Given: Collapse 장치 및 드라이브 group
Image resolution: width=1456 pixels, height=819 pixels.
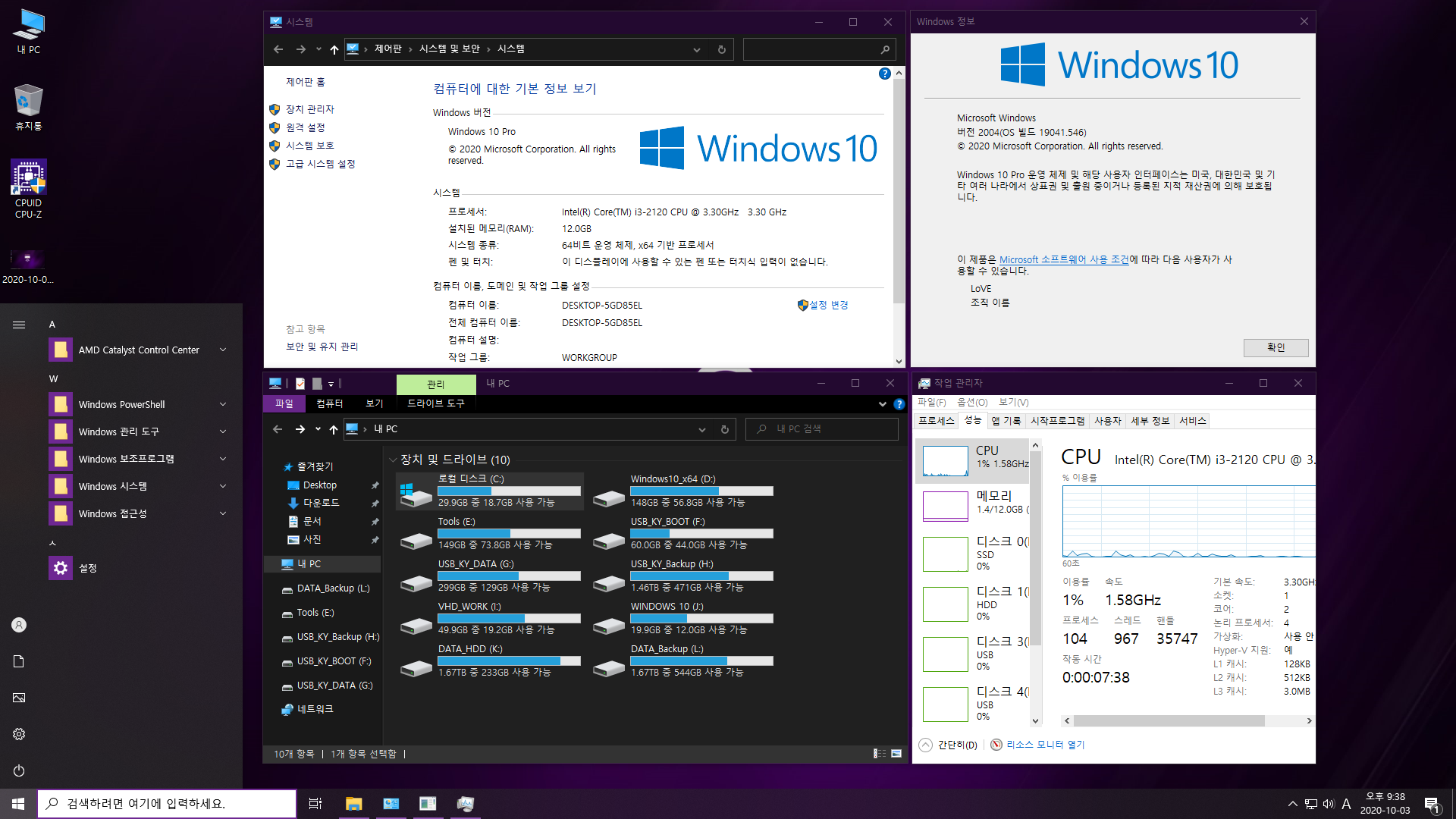Looking at the screenshot, I should 393,460.
